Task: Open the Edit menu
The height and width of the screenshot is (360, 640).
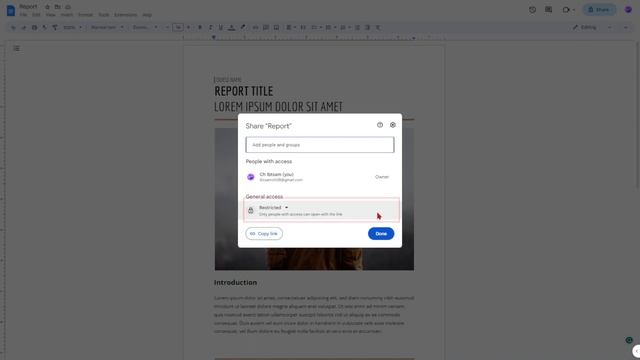Action: pos(36,15)
